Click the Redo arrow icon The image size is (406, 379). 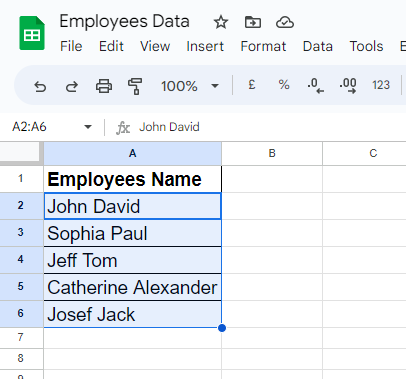pyautogui.click(x=72, y=86)
